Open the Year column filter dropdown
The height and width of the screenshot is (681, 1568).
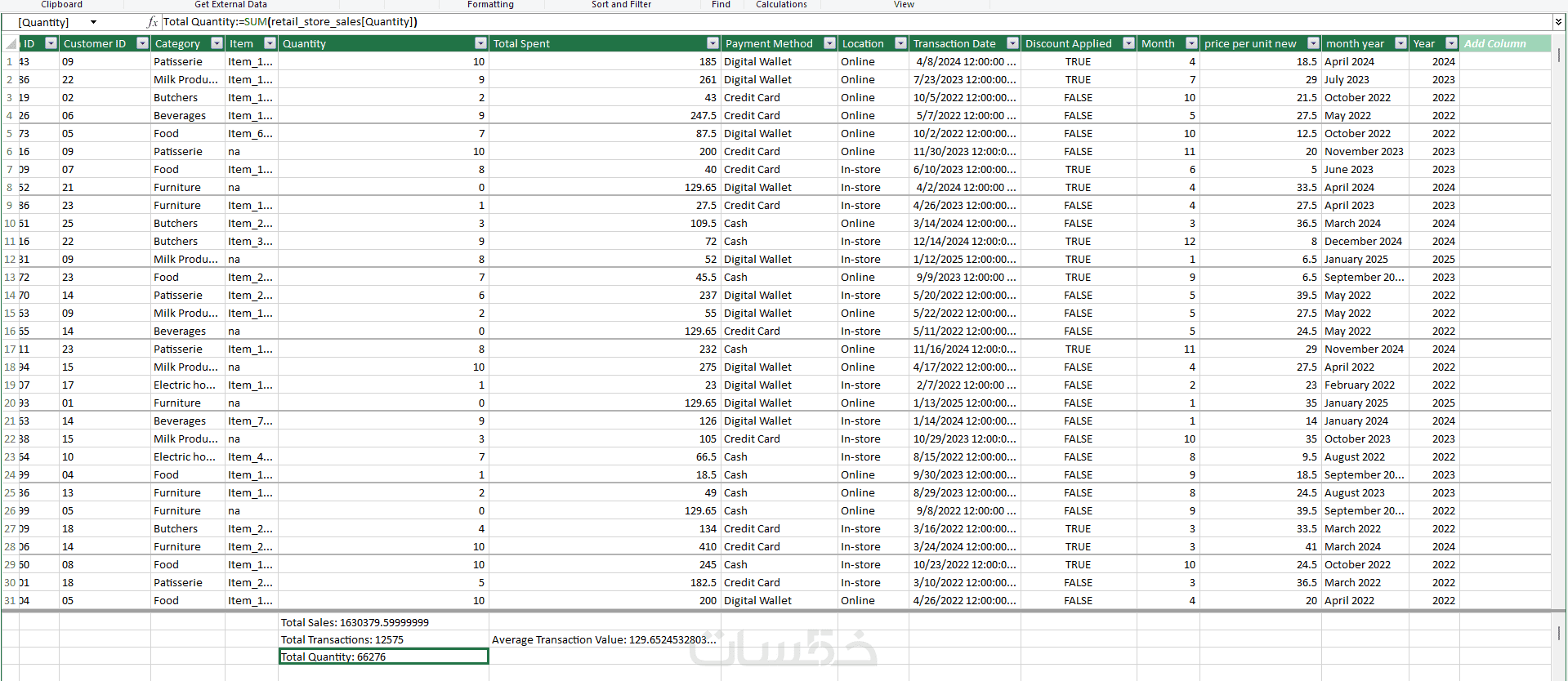(1451, 43)
